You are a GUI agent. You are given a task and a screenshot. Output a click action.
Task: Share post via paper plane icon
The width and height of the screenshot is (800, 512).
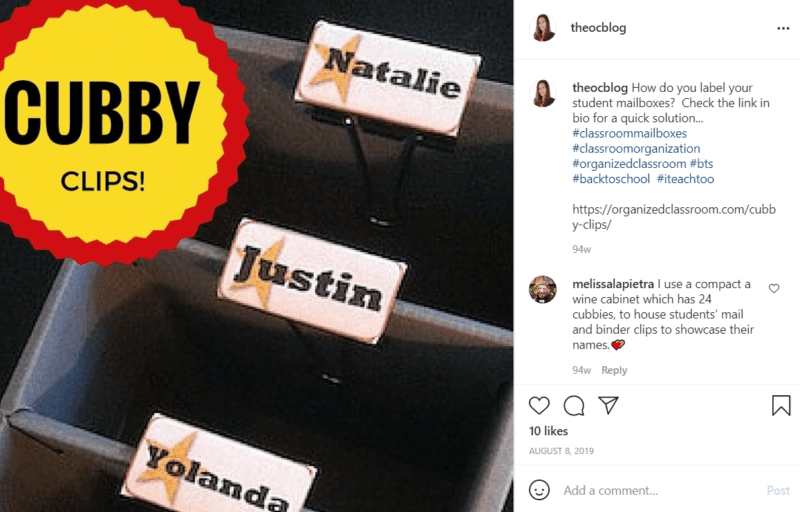click(608, 405)
